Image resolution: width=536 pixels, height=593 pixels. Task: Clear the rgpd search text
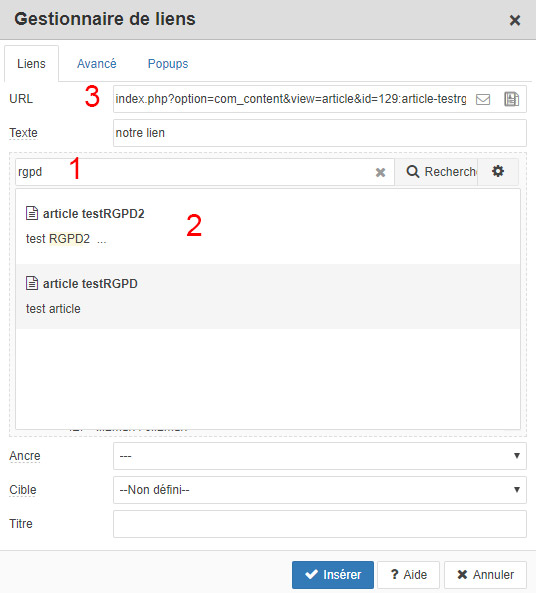380,172
